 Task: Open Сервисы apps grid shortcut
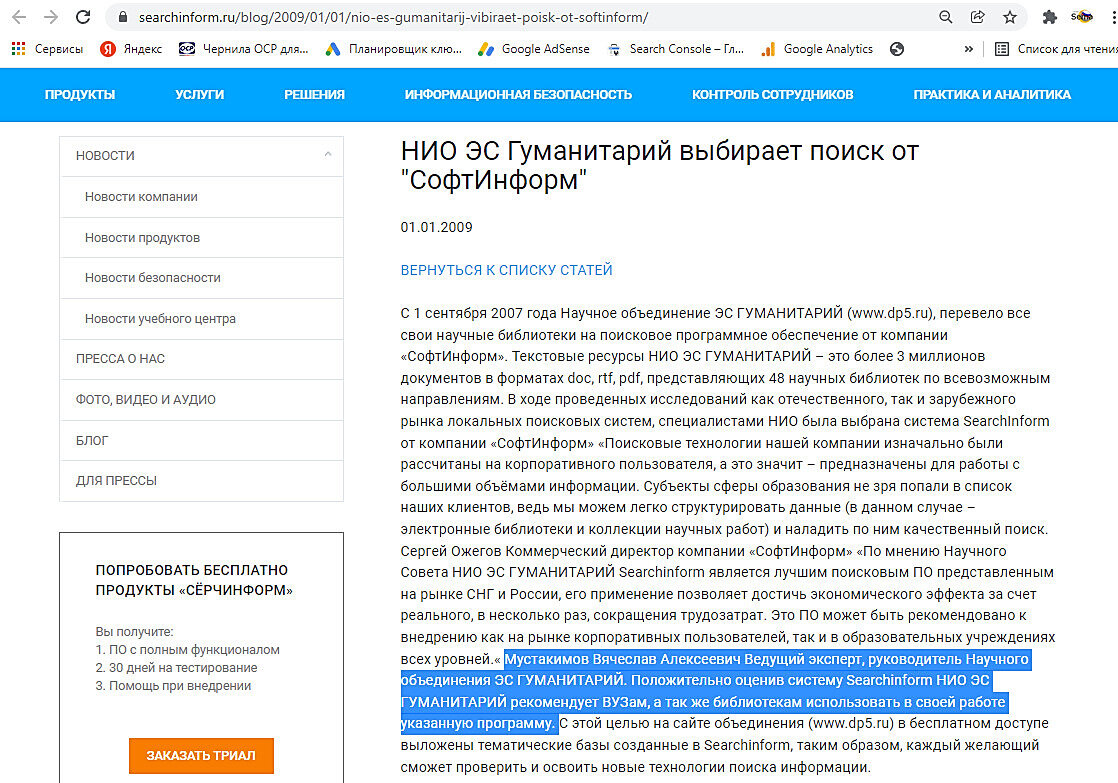47,48
